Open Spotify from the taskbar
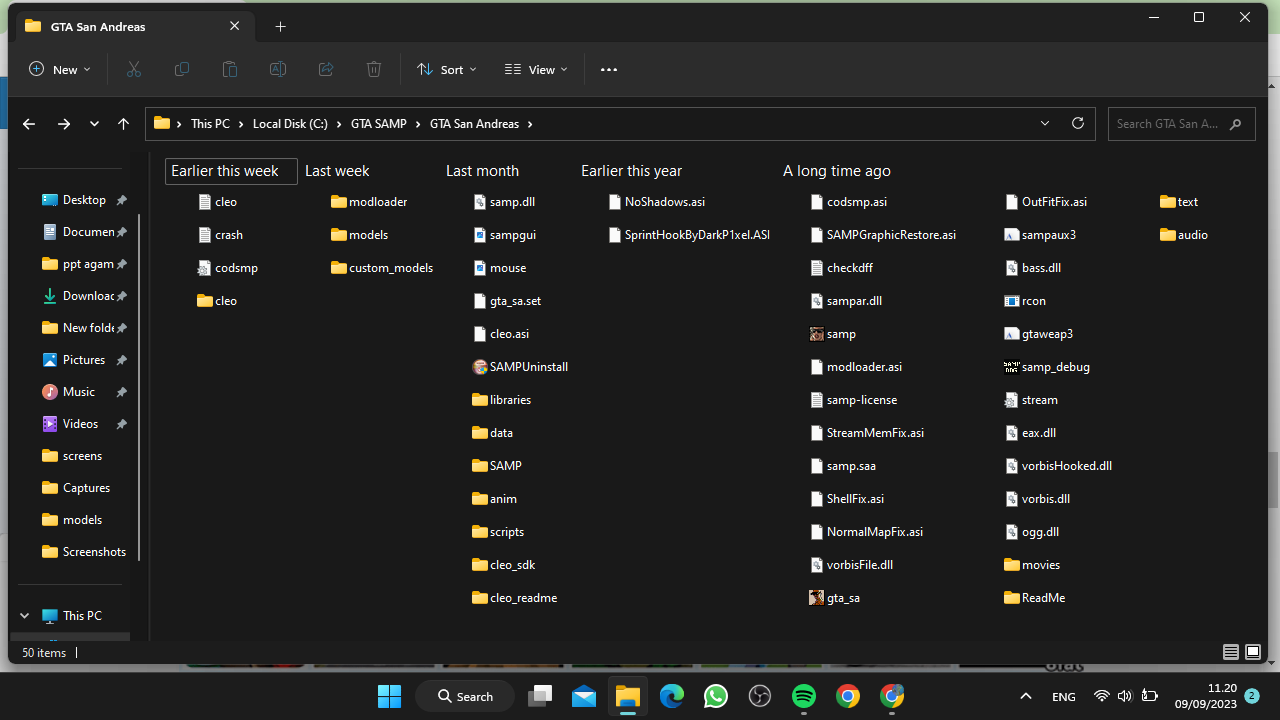 coord(803,696)
